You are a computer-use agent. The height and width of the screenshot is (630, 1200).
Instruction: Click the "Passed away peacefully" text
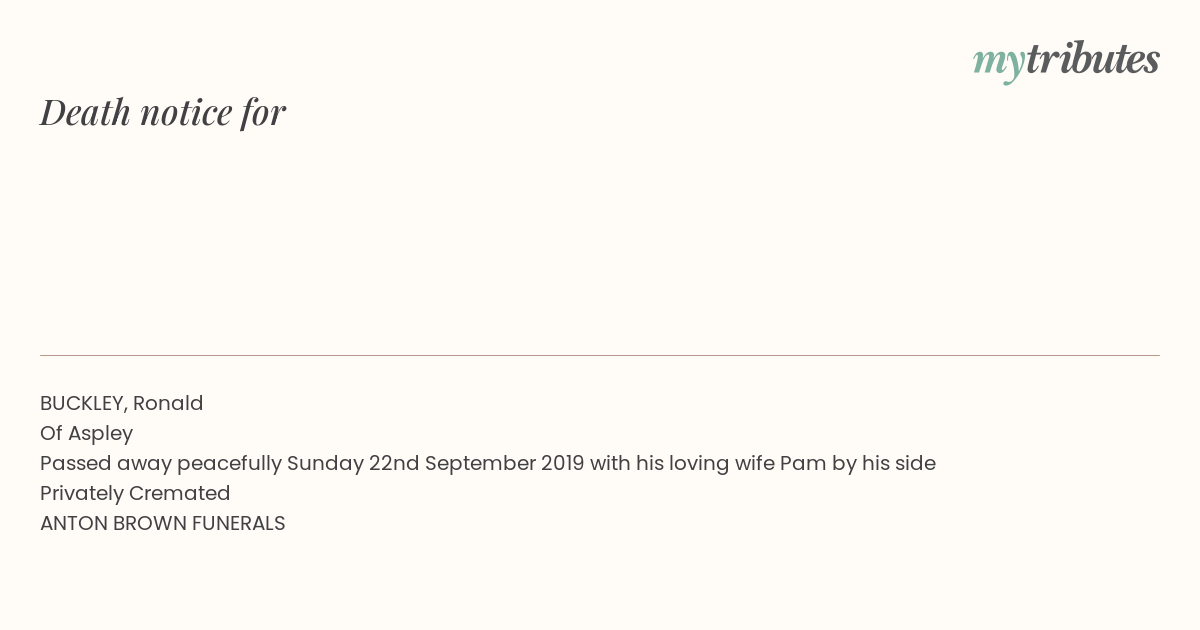161,463
